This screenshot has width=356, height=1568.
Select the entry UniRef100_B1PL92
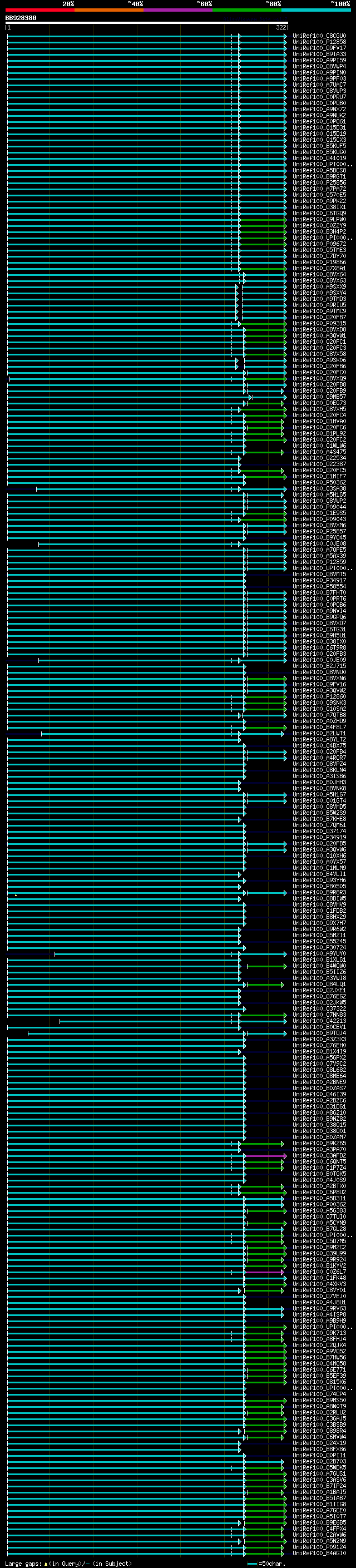[x=319, y=433]
